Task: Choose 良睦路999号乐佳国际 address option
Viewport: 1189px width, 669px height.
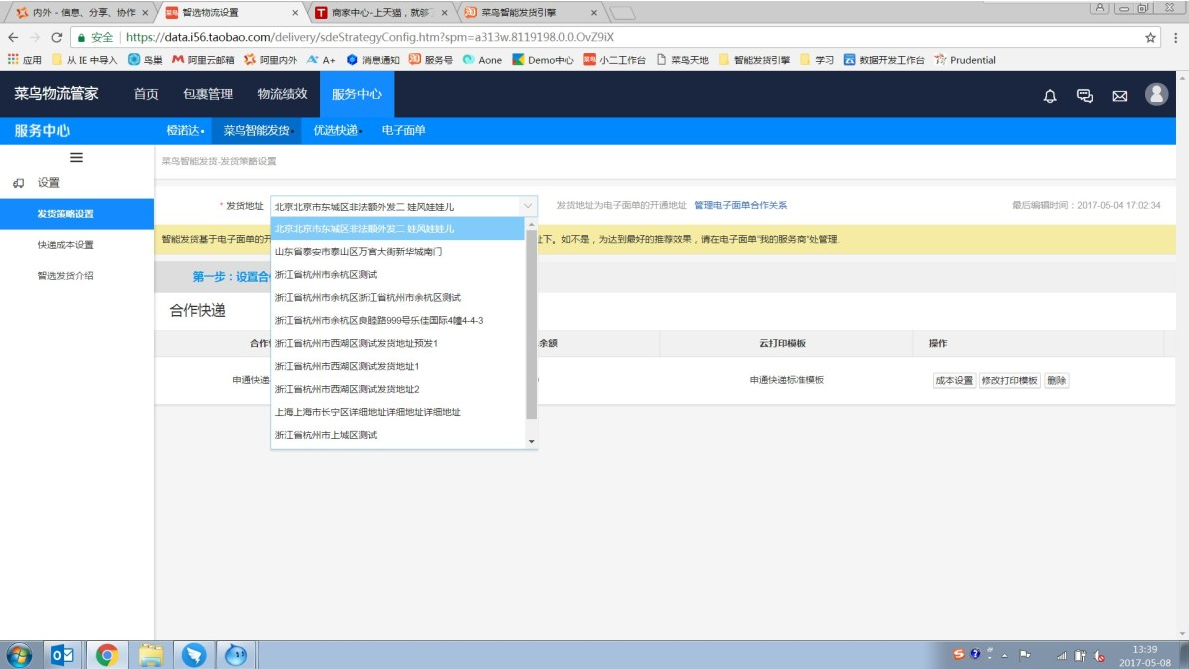Action: pyautogui.click(x=398, y=320)
